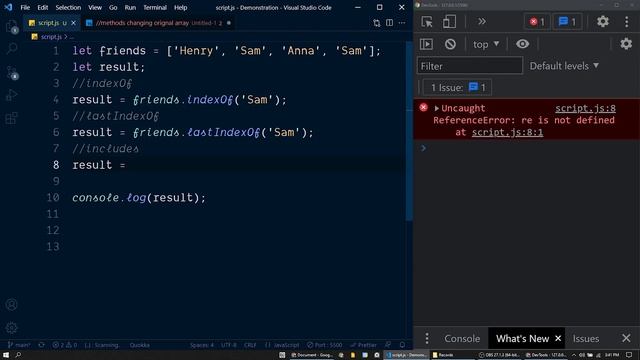
Task: Click the '1 Issue' button in console
Action: click(x=457, y=87)
